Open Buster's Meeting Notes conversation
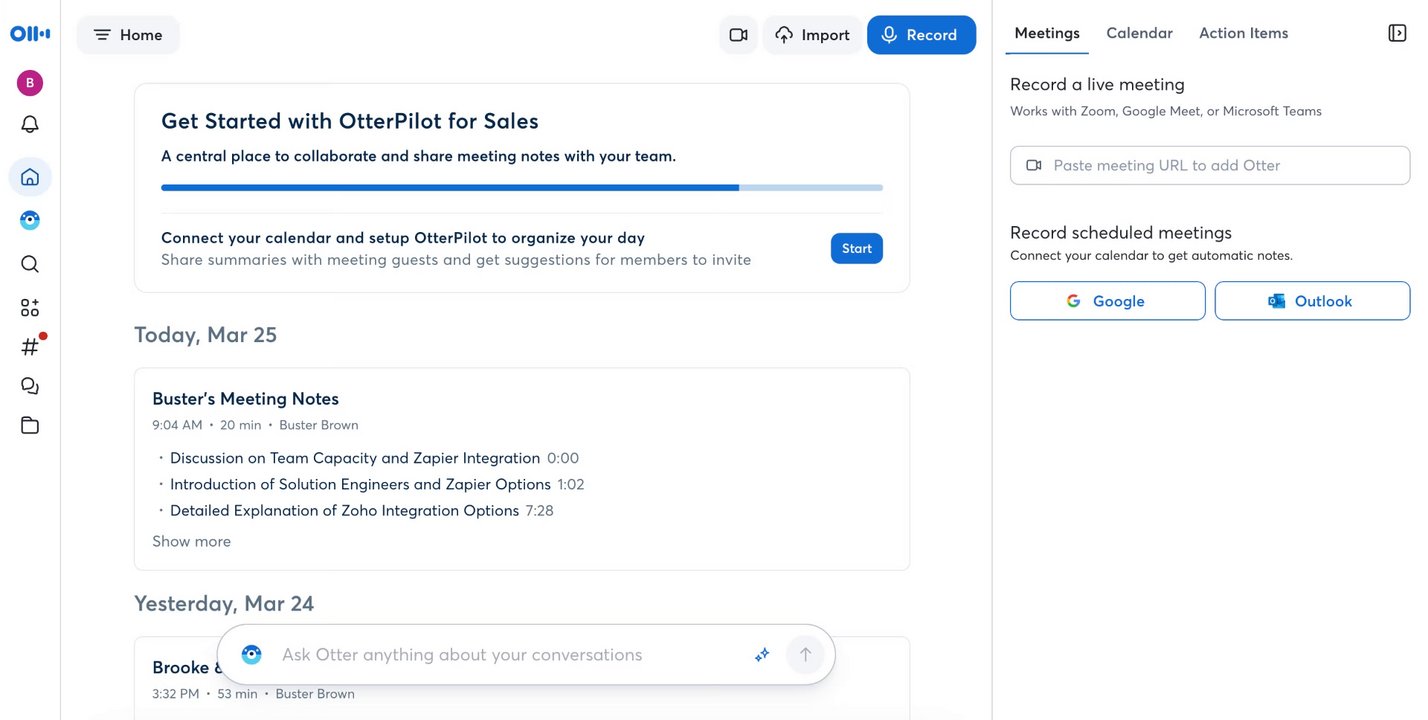The width and height of the screenshot is (1428, 720). click(245, 398)
